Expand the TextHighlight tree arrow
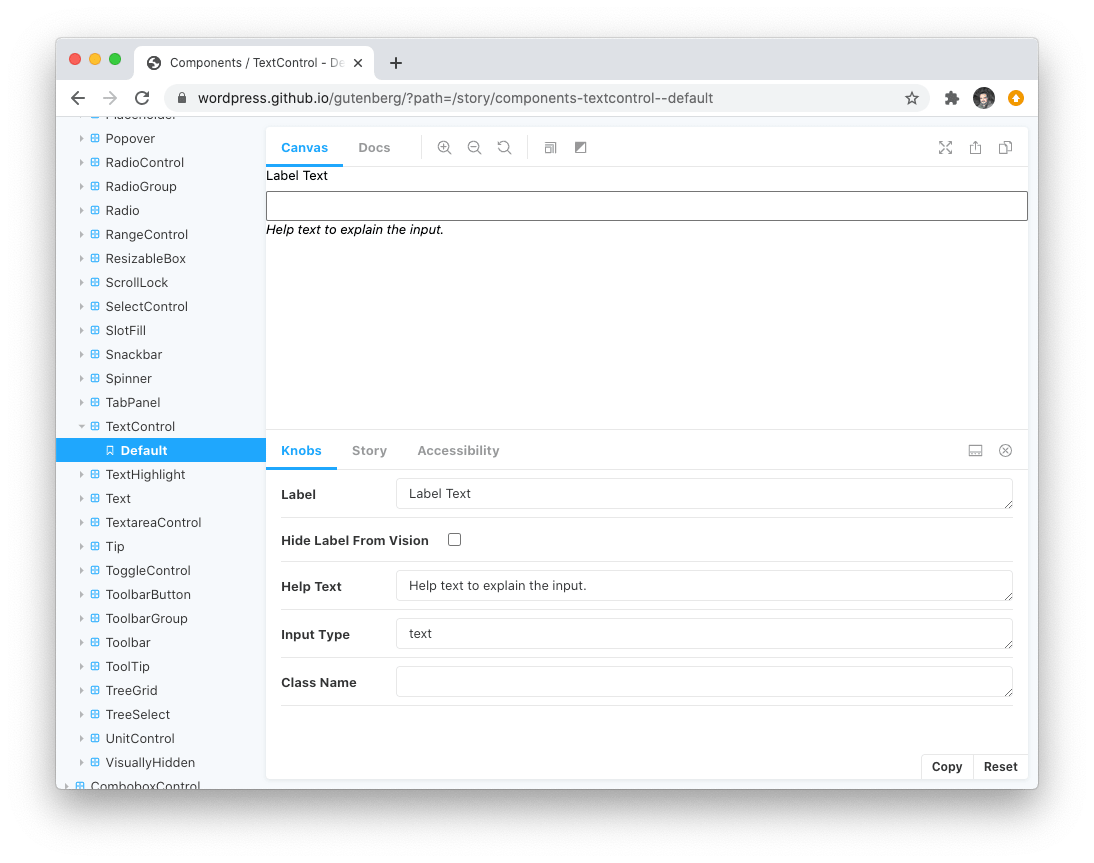The height and width of the screenshot is (863, 1094). [82, 474]
